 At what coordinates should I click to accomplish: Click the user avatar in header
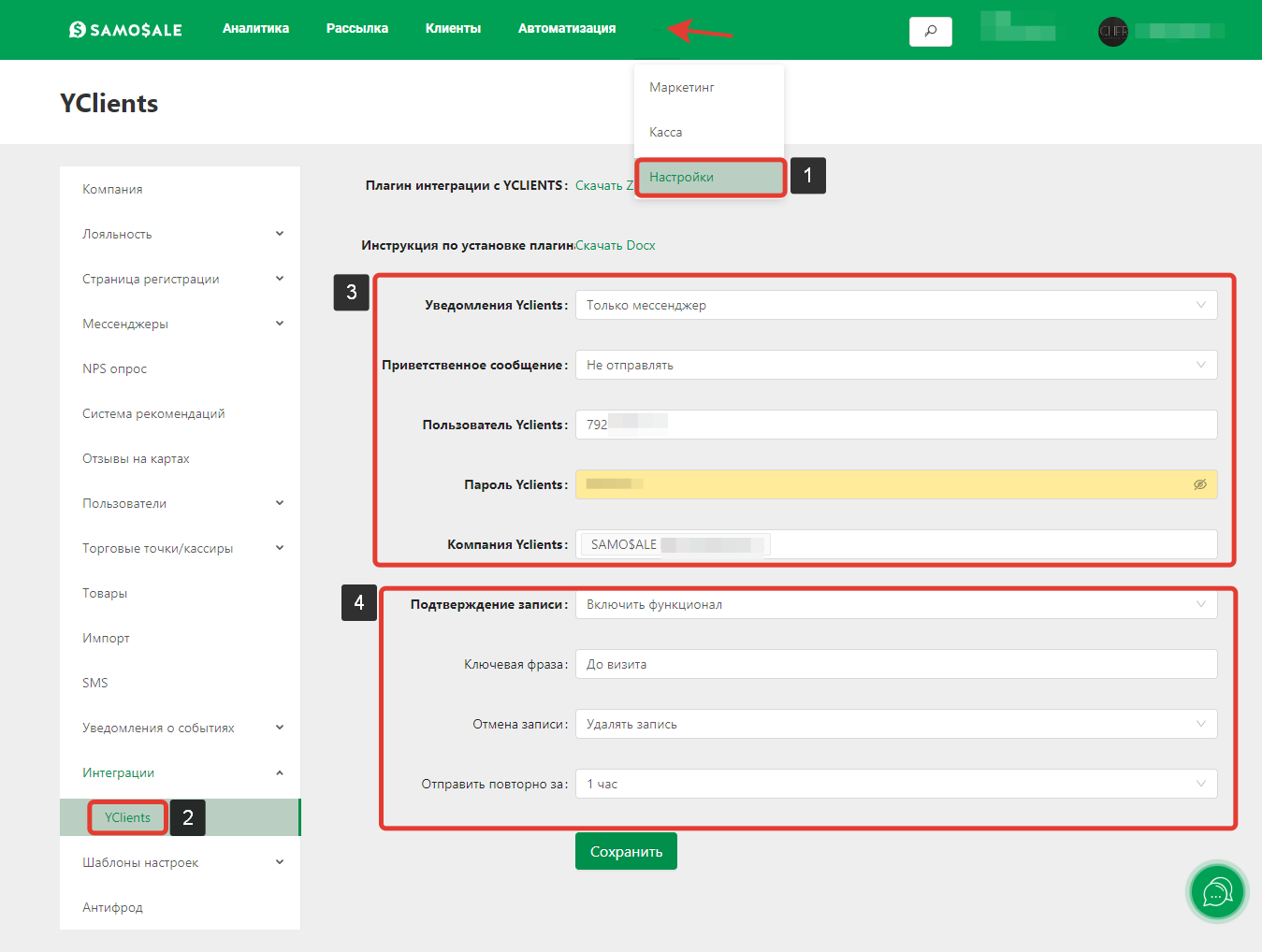[x=1113, y=32]
